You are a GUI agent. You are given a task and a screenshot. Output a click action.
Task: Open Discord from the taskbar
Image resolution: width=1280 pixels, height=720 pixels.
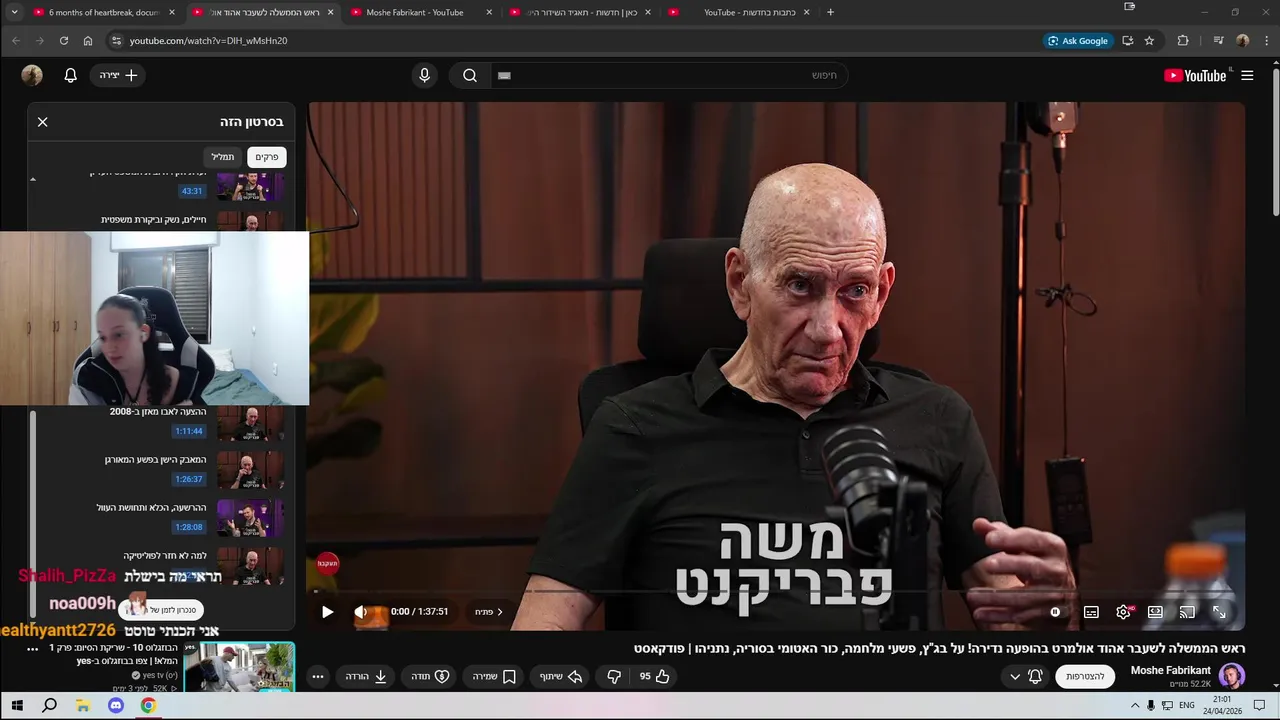(x=115, y=706)
